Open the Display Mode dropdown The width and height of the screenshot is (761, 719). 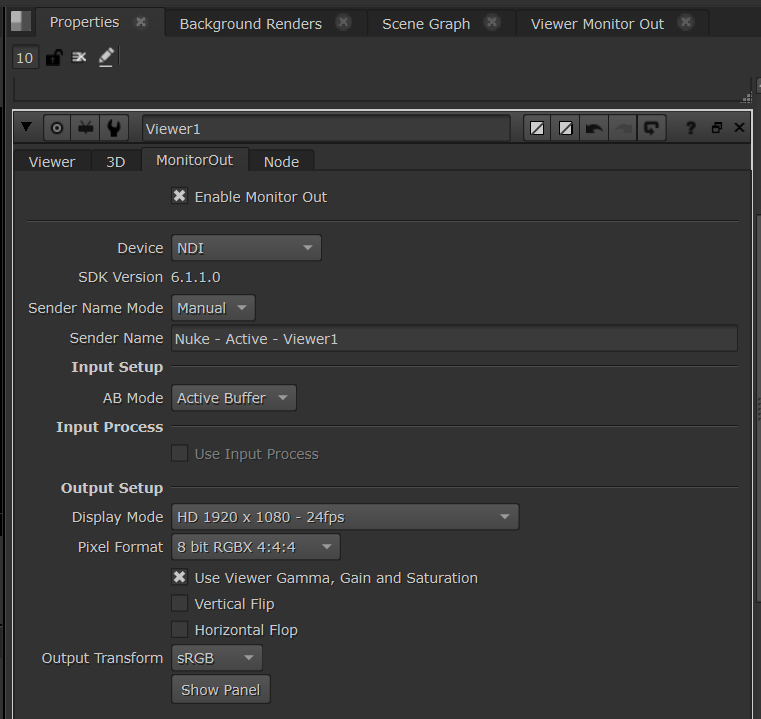pyautogui.click(x=344, y=517)
